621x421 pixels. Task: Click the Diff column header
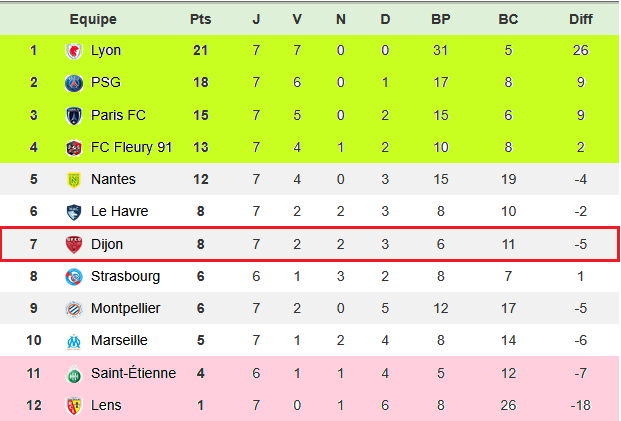pyautogui.click(x=580, y=19)
